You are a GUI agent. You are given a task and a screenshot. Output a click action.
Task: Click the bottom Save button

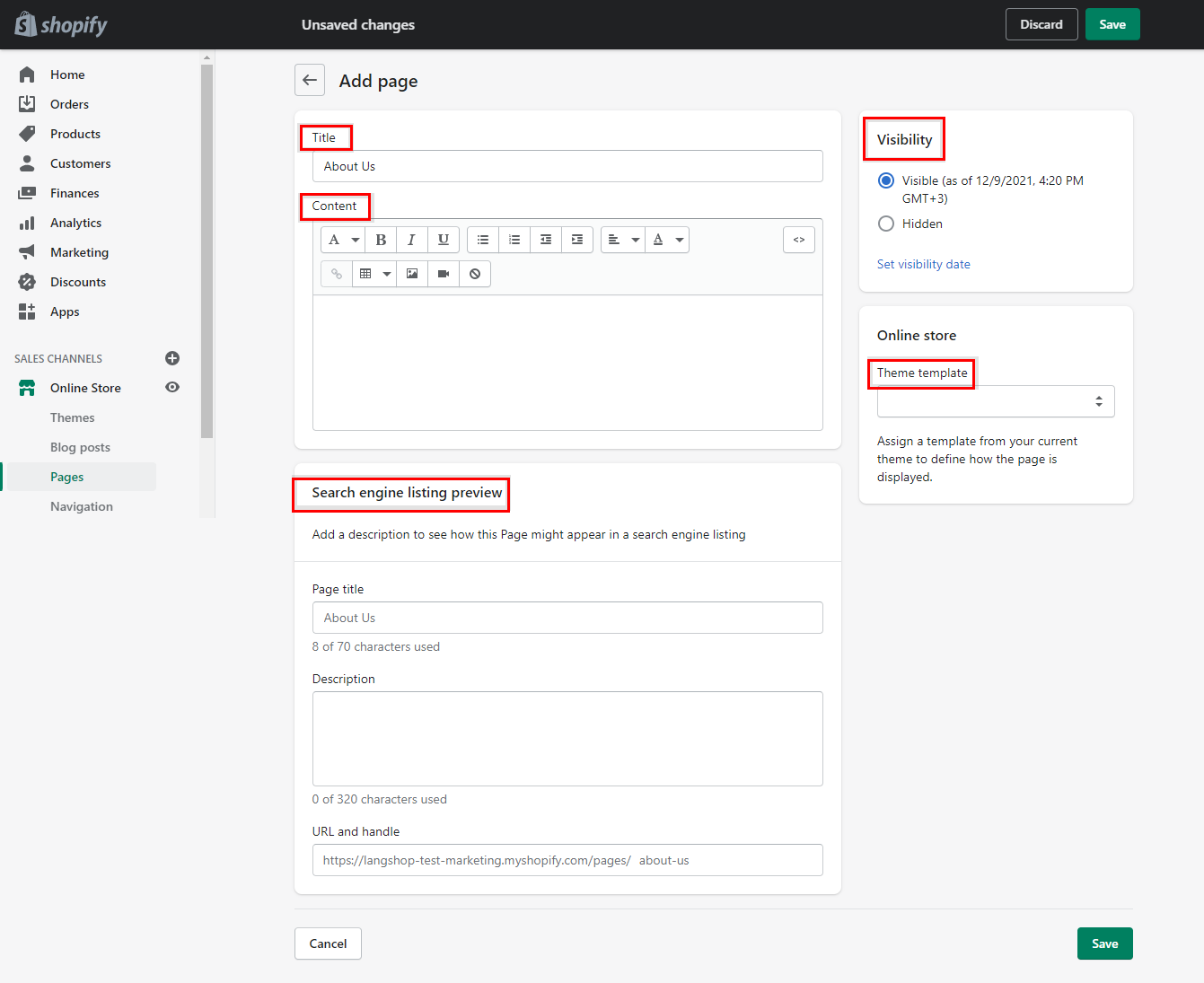1105,944
